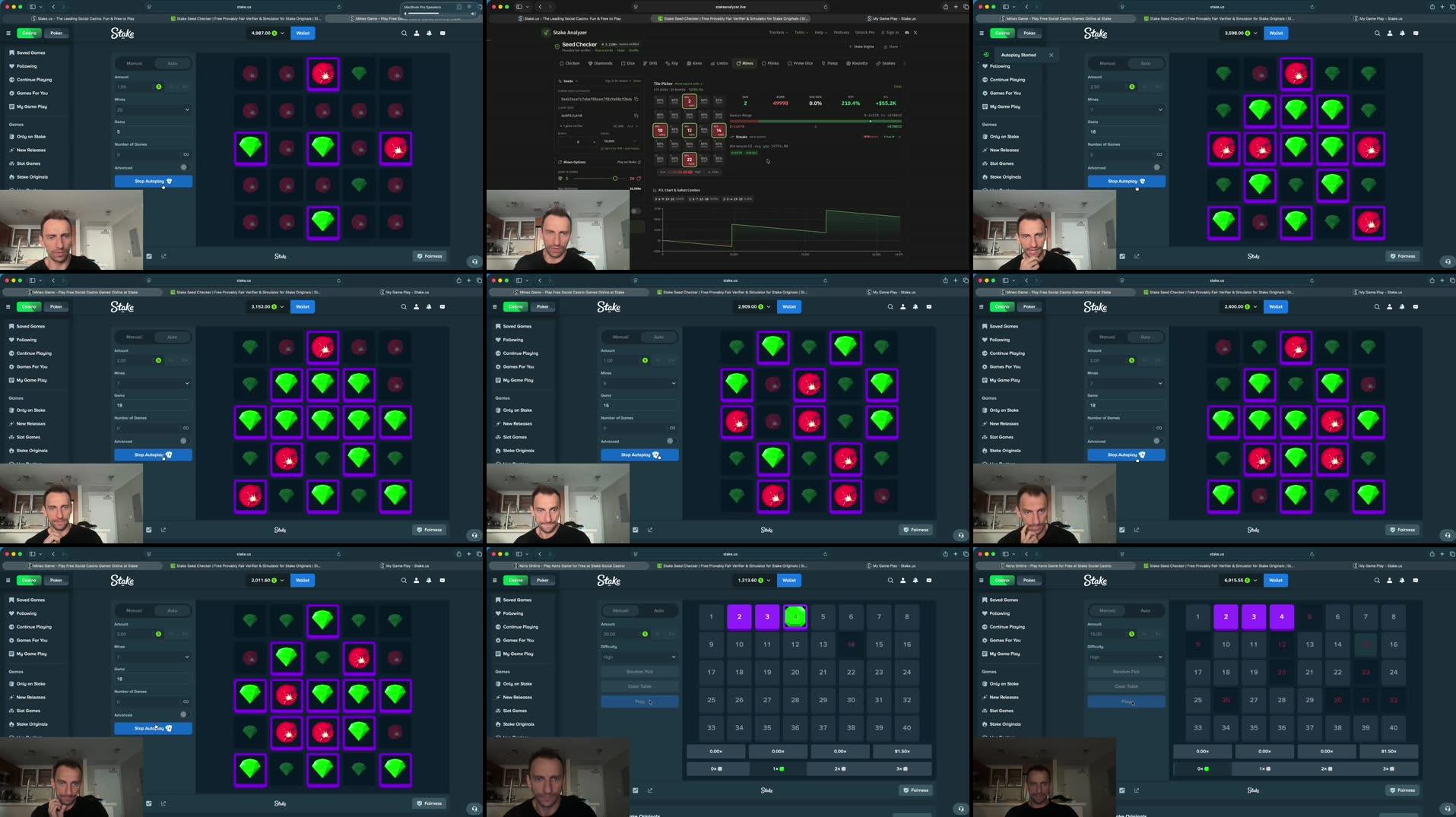This screenshot has width=1456, height=817.
Task: Select Poker tab in the 3,598.00 window
Action: coord(1029,33)
